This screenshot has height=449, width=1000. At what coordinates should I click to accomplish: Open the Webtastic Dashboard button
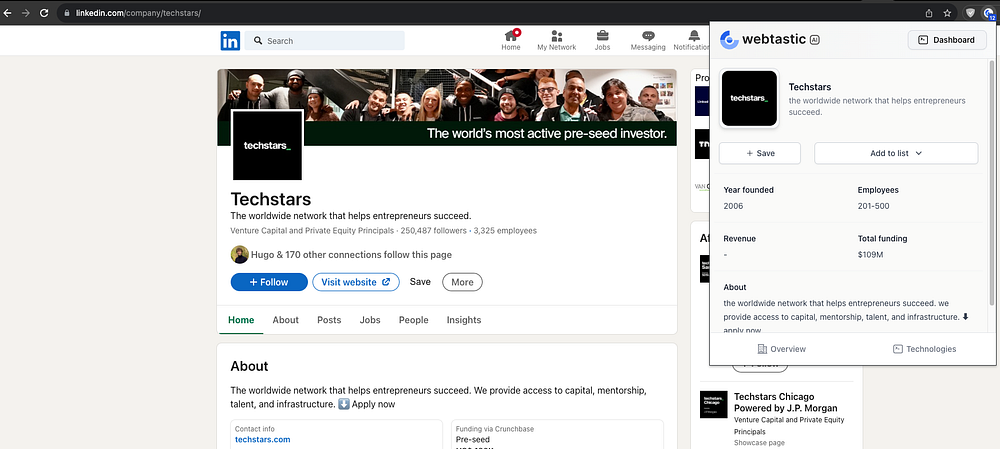pyautogui.click(x=947, y=40)
